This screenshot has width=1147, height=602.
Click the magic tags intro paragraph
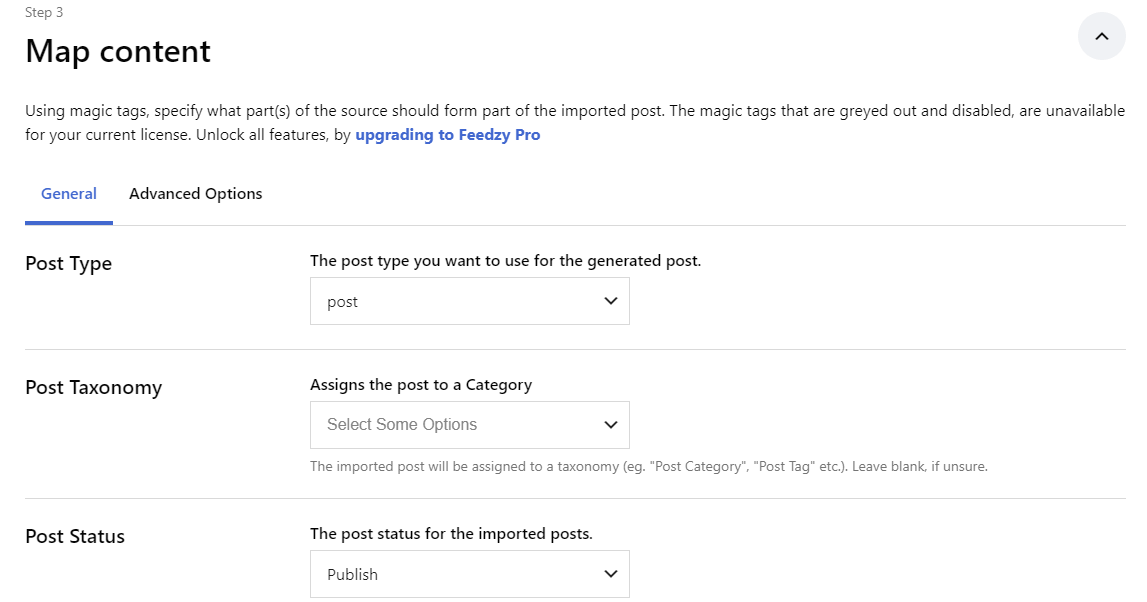pyautogui.click(x=575, y=123)
